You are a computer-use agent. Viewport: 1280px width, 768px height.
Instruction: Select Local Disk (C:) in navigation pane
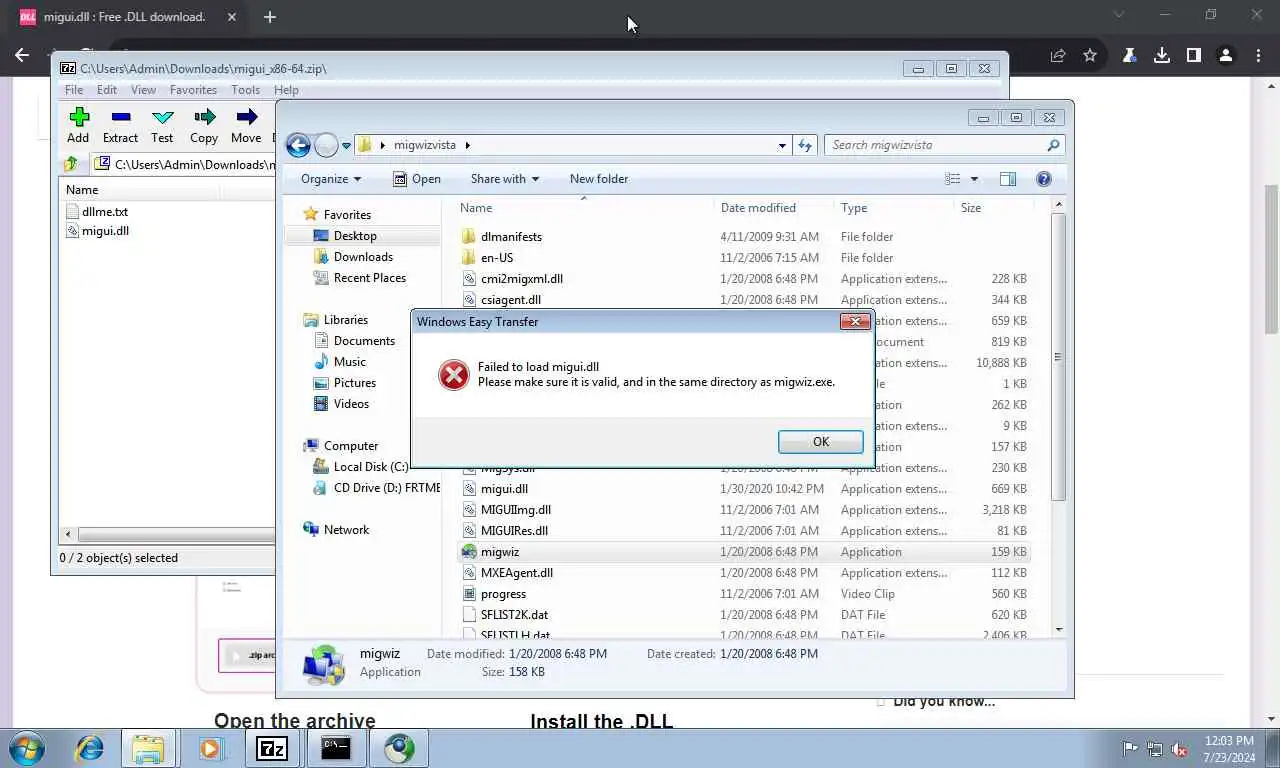(x=370, y=467)
